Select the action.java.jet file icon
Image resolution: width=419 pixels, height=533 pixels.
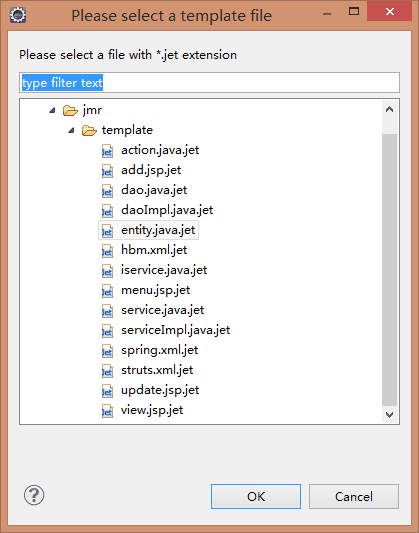[107, 151]
